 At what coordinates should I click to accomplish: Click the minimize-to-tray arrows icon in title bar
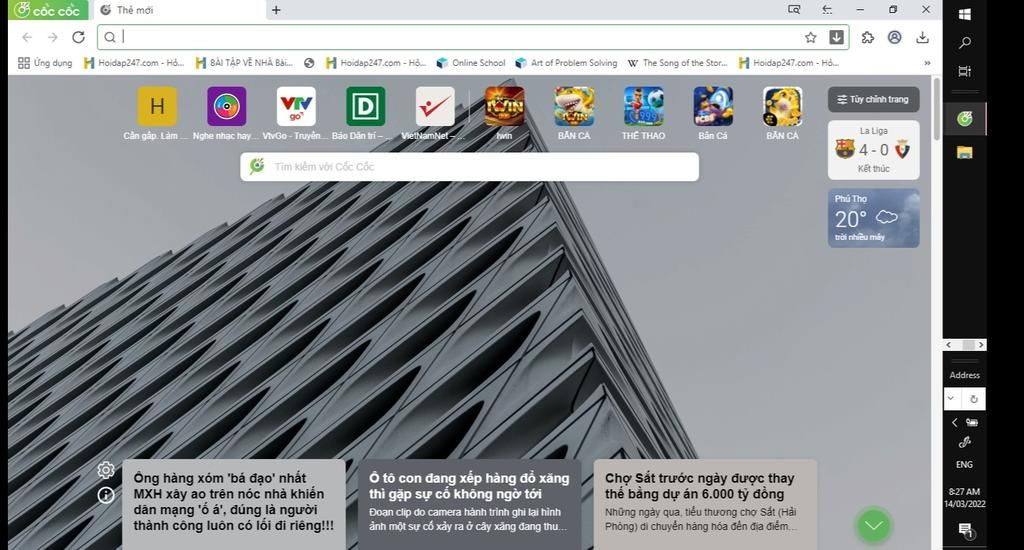[827, 10]
